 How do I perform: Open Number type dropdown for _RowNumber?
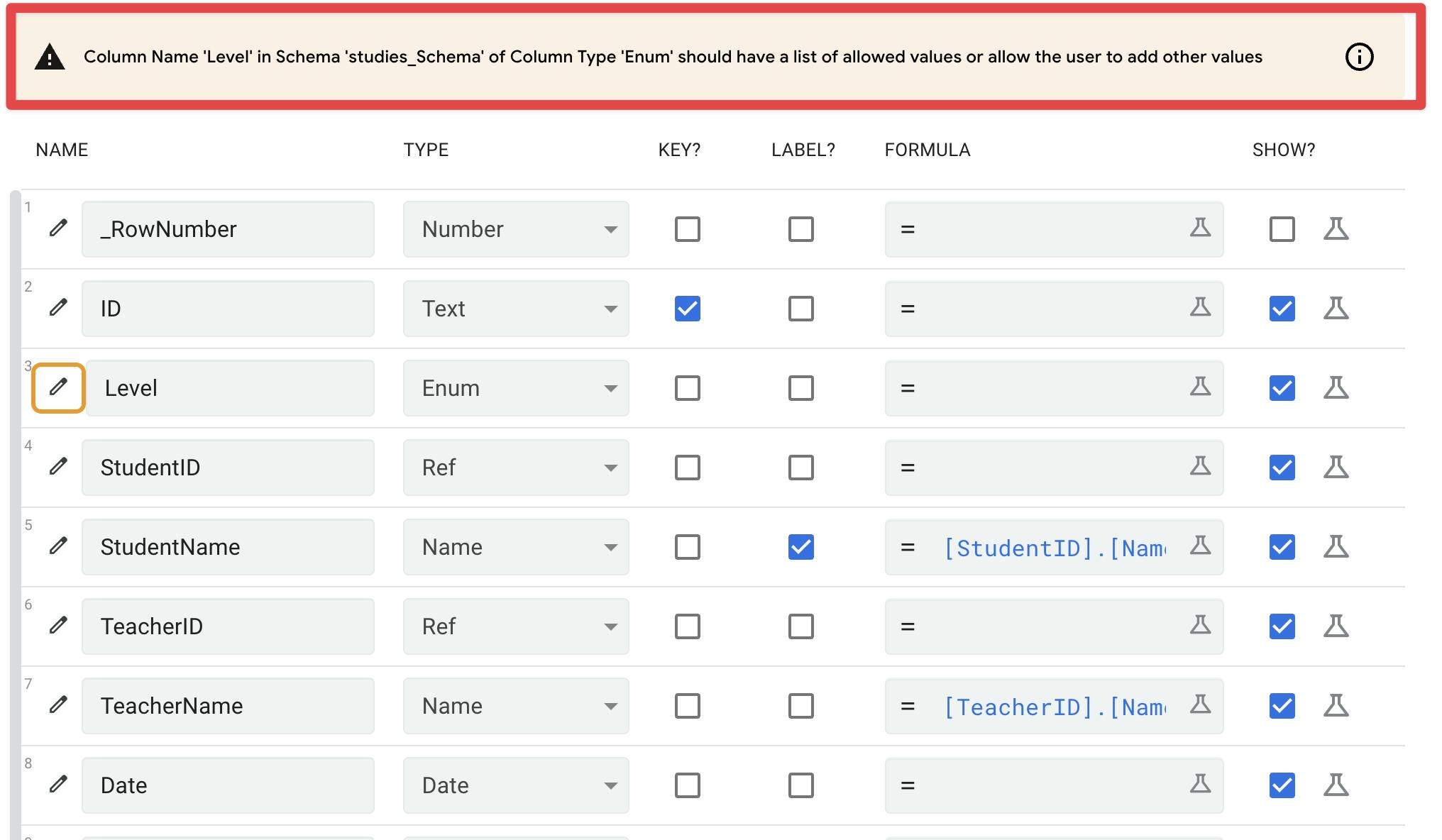click(515, 229)
